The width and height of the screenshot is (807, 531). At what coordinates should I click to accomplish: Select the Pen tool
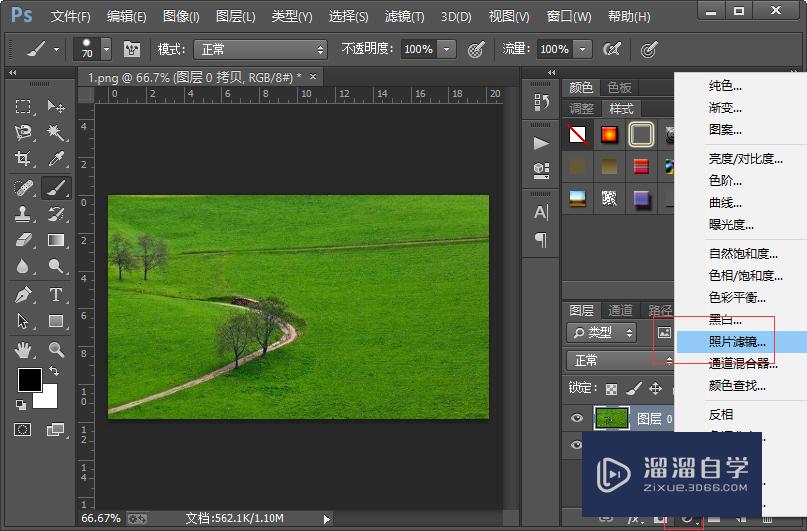pos(24,294)
